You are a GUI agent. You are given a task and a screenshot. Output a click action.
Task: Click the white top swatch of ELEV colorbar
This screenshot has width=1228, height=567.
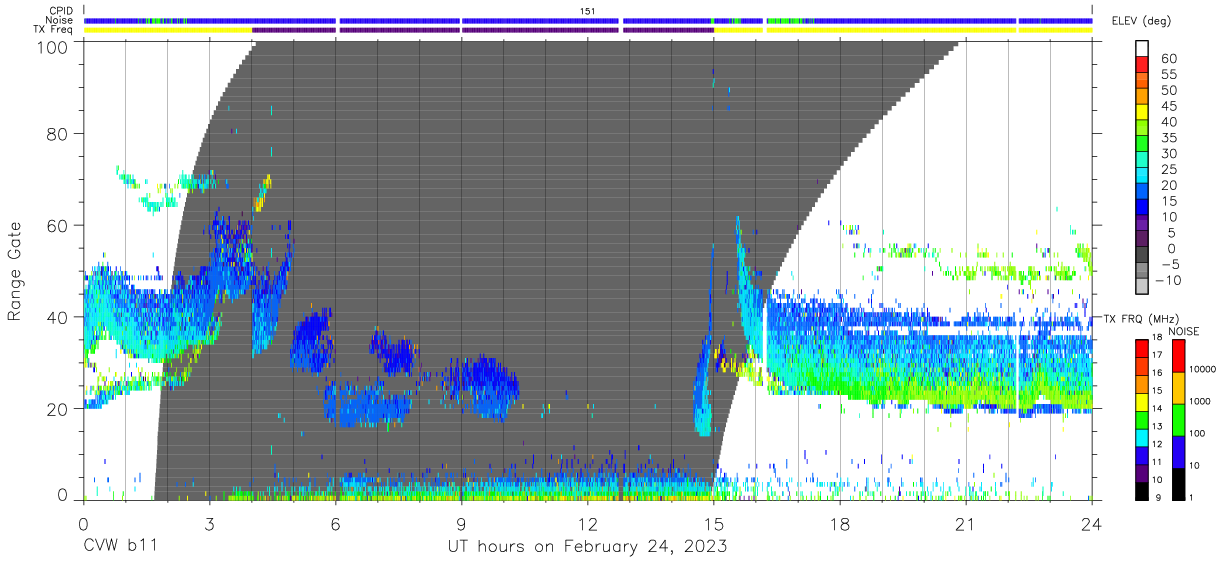[x=1142, y=49]
